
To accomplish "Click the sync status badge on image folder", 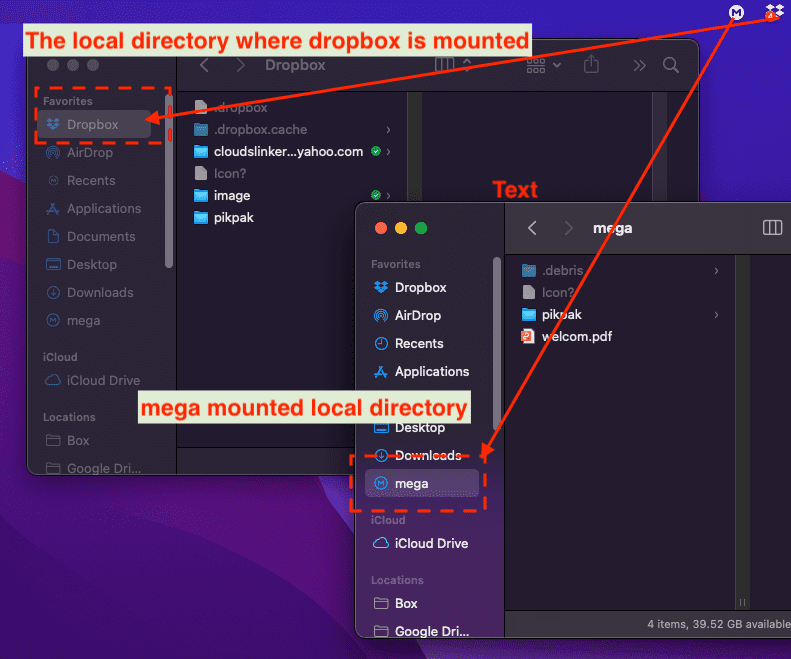I will [376, 195].
